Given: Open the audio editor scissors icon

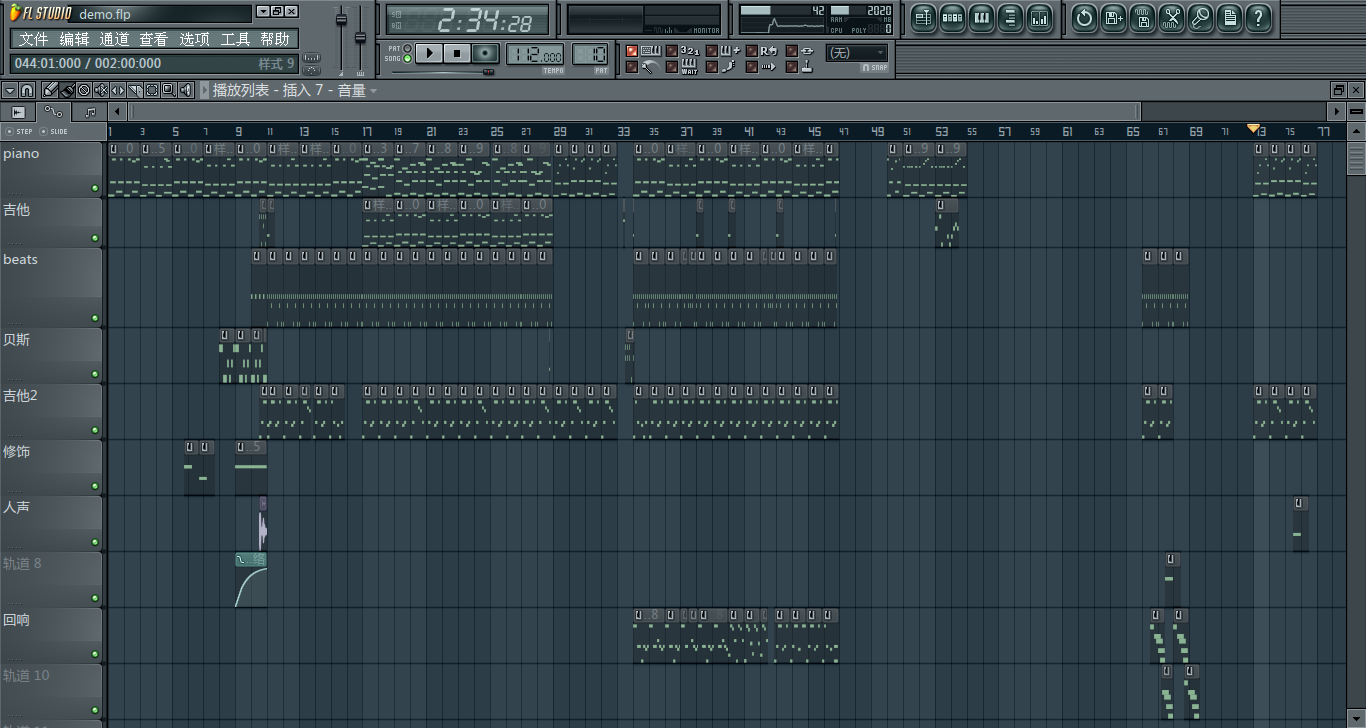Looking at the screenshot, I should coord(1172,17).
